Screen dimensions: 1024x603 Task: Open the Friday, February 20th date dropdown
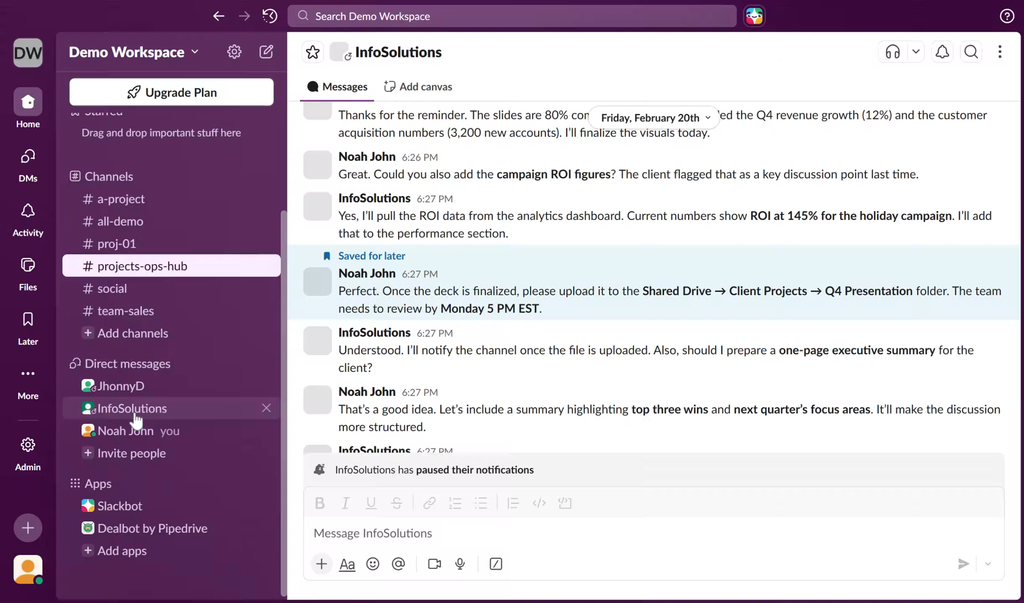(655, 118)
